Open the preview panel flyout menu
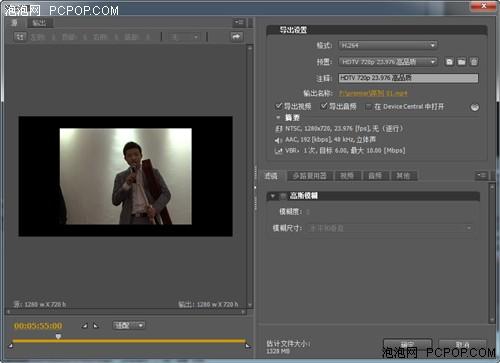 tap(239, 23)
